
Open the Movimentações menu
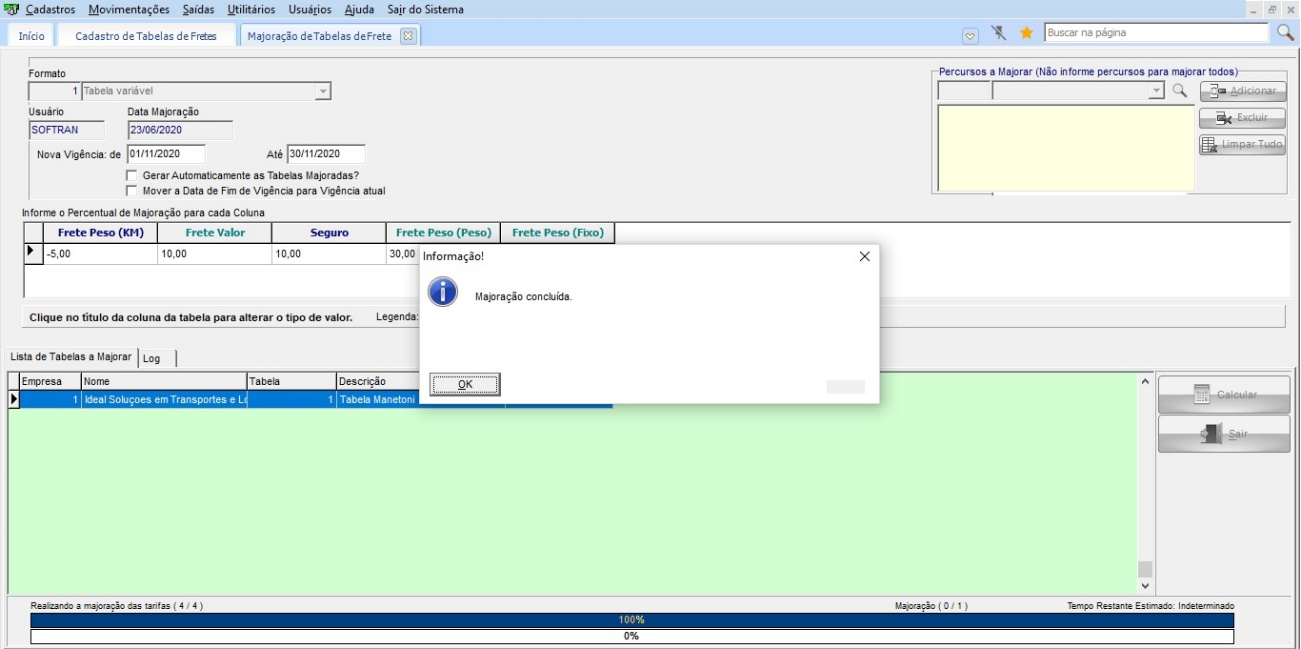(129, 9)
